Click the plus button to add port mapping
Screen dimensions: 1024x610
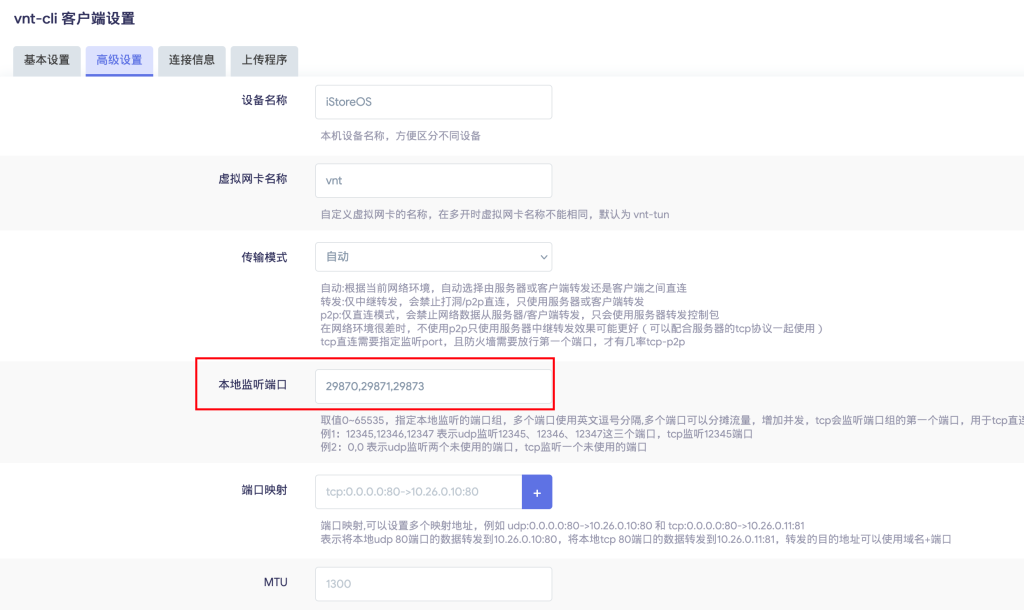(537, 492)
